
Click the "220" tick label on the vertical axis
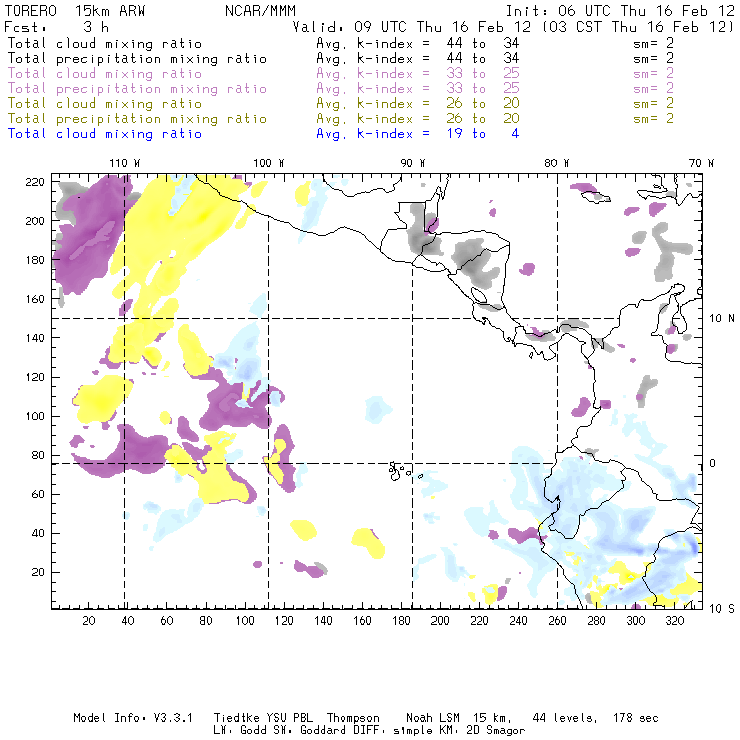pos(35,181)
